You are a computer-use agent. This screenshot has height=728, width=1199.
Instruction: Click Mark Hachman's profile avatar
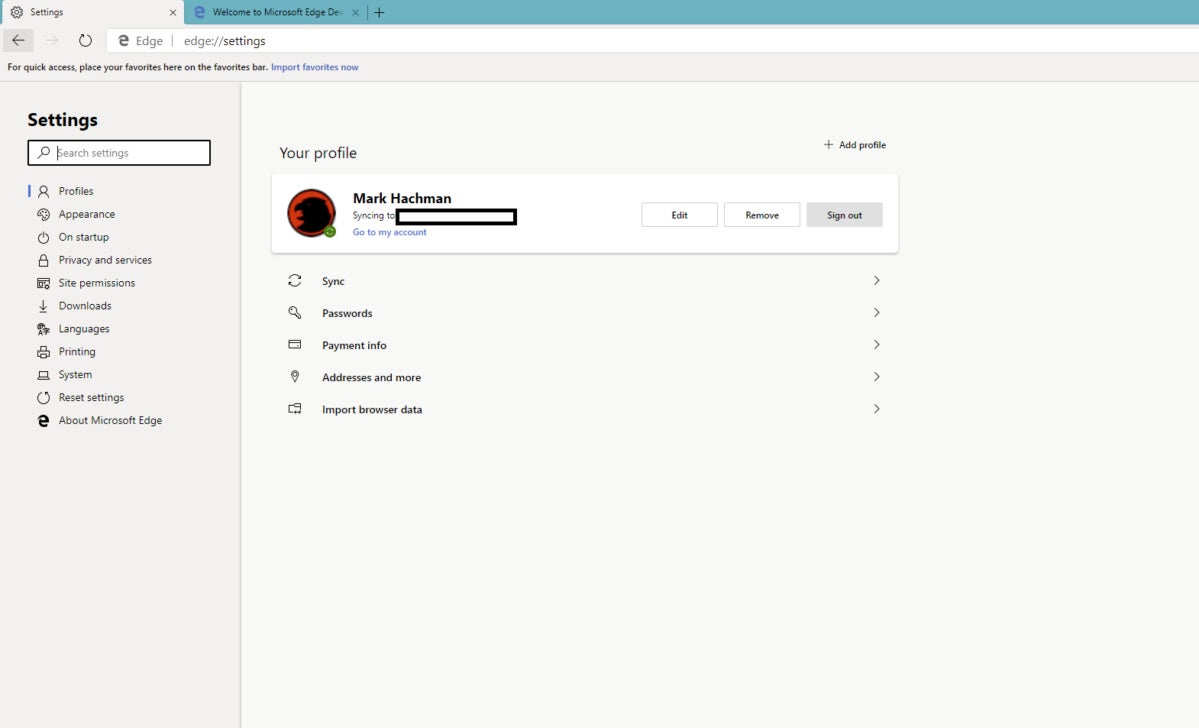click(x=311, y=213)
